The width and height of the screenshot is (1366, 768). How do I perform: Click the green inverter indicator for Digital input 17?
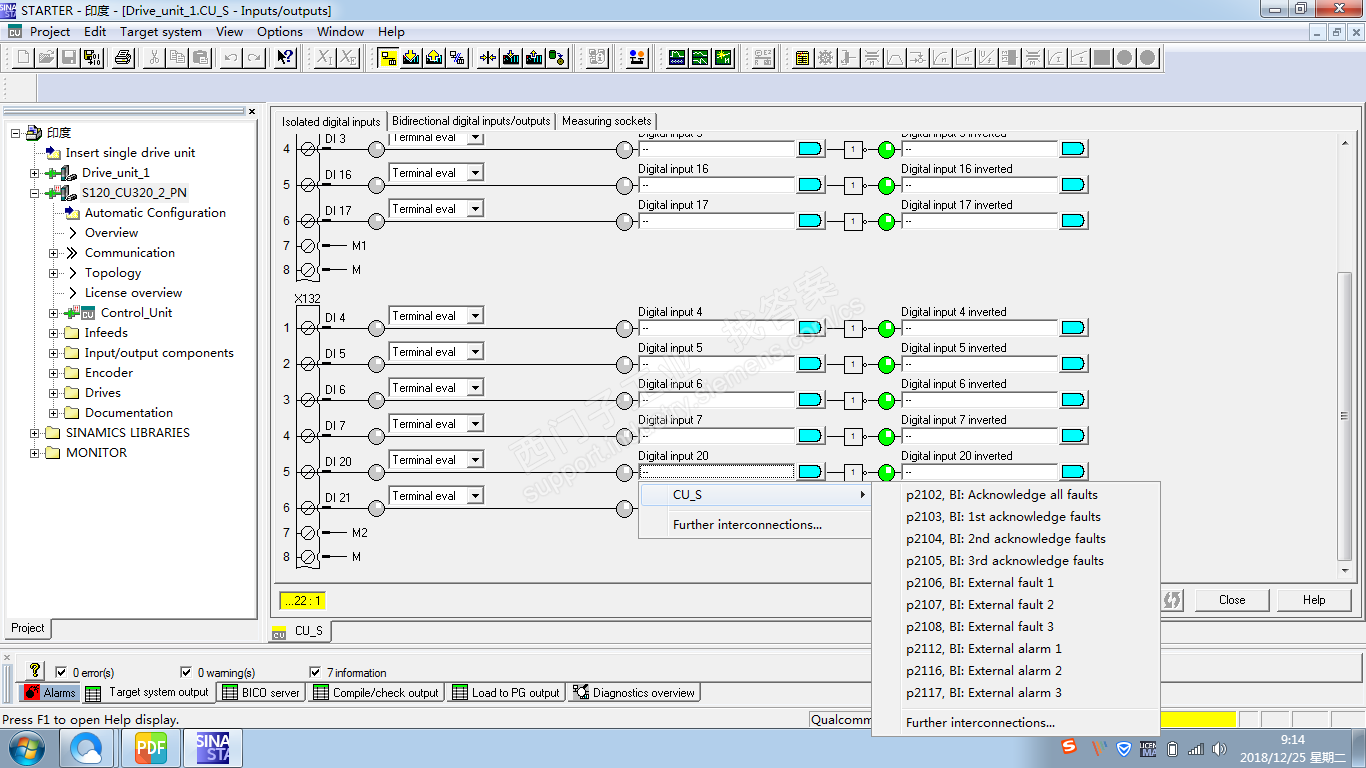pyautogui.click(x=886, y=222)
